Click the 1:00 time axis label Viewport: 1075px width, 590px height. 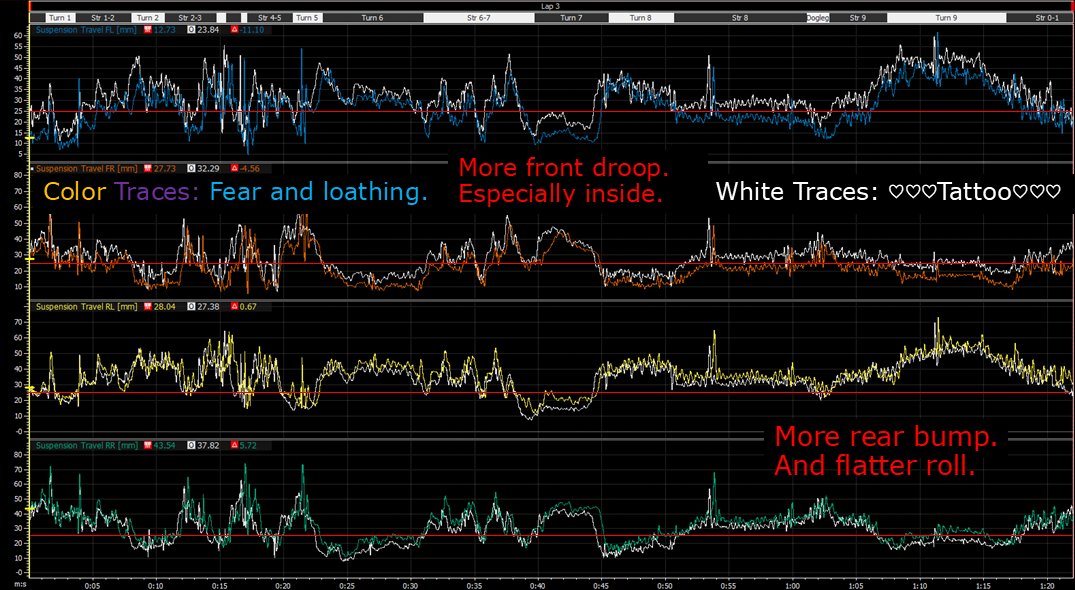click(x=793, y=585)
